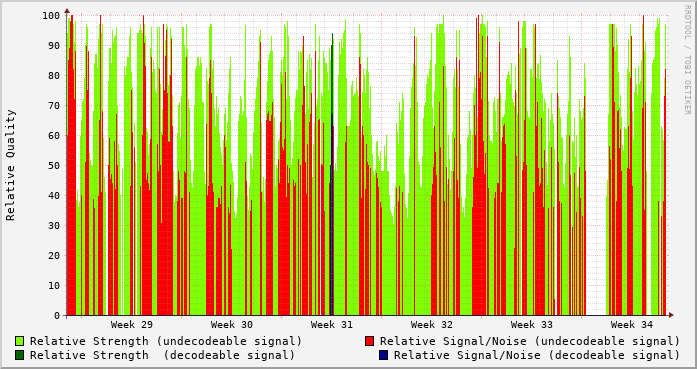The image size is (697, 369).
Task: Click the x-axis arrowhead at right end
Action: point(671,315)
